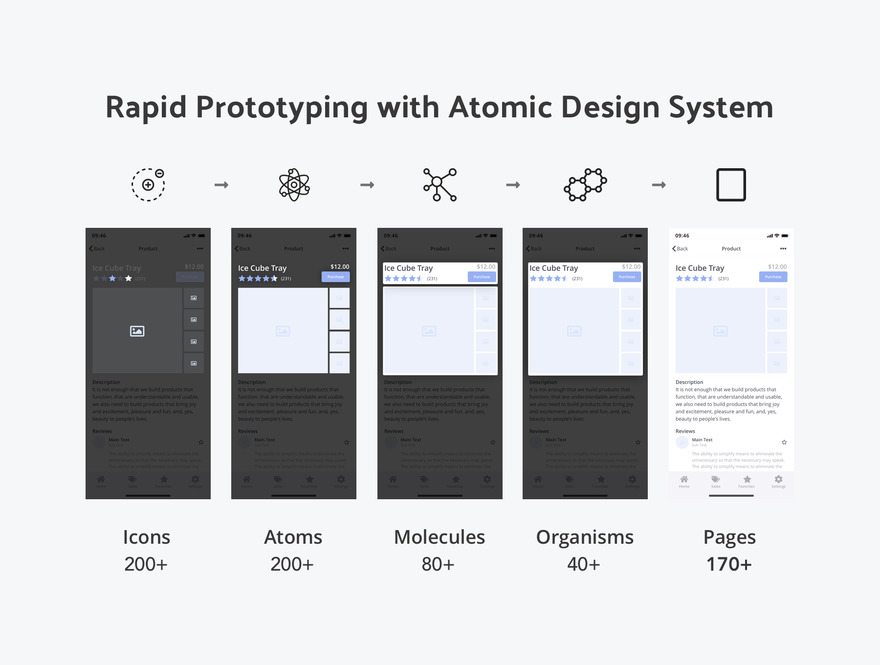Click the dashed-circle Icons stage symbol
Screen dimensions: 880x665
click(148, 184)
